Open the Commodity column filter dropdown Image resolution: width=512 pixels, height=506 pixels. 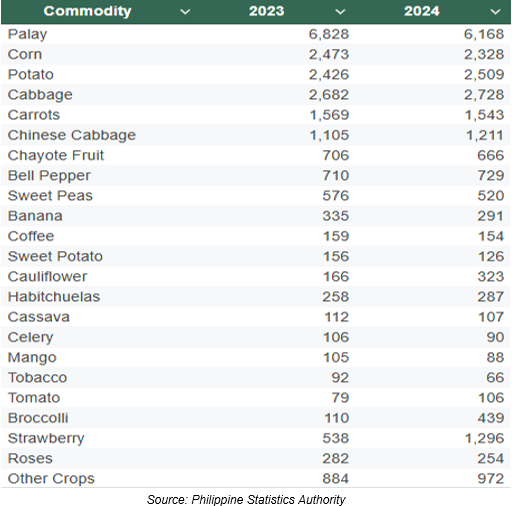coord(185,12)
